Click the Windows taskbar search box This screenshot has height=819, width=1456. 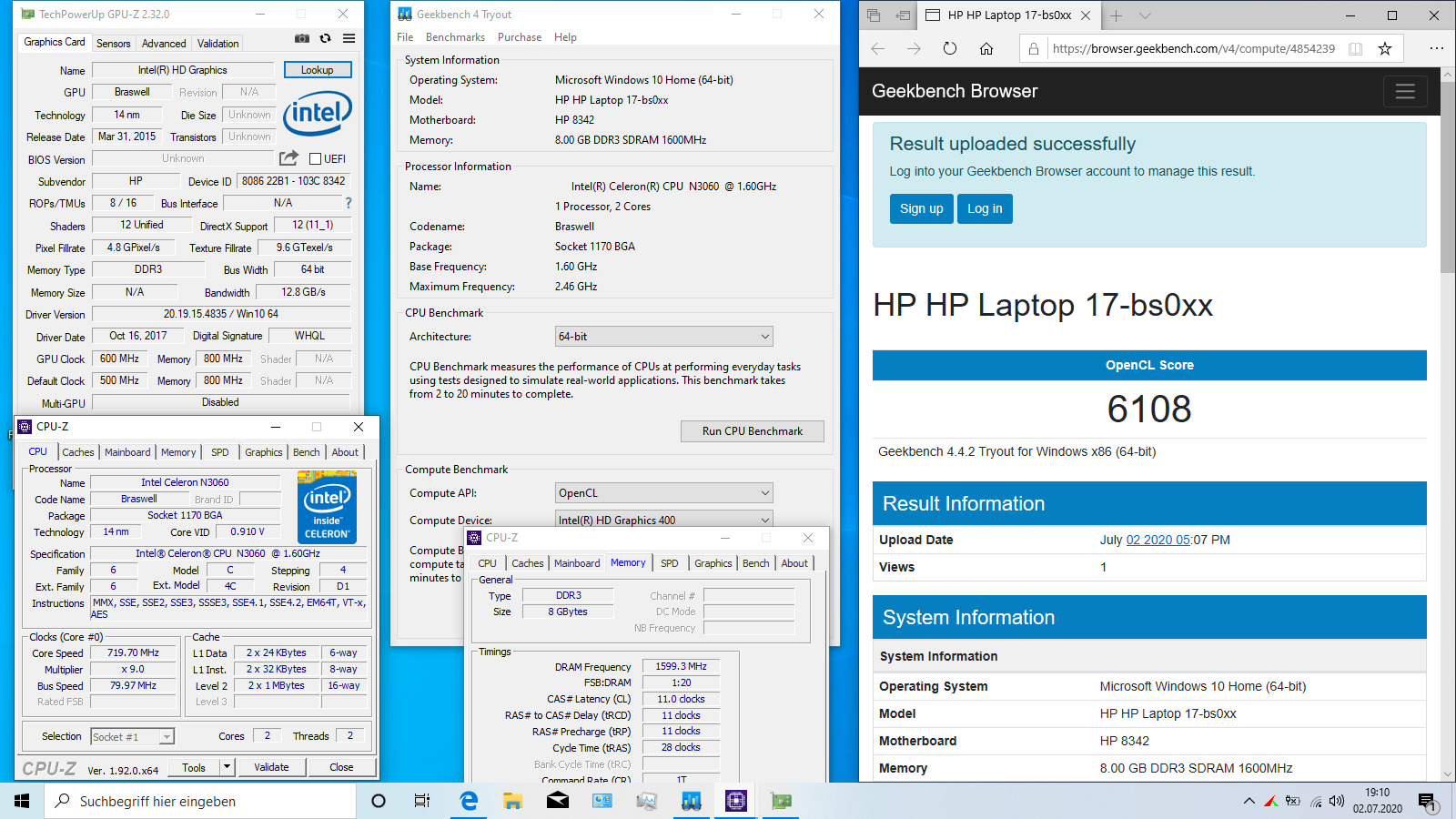(x=201, y=801)
